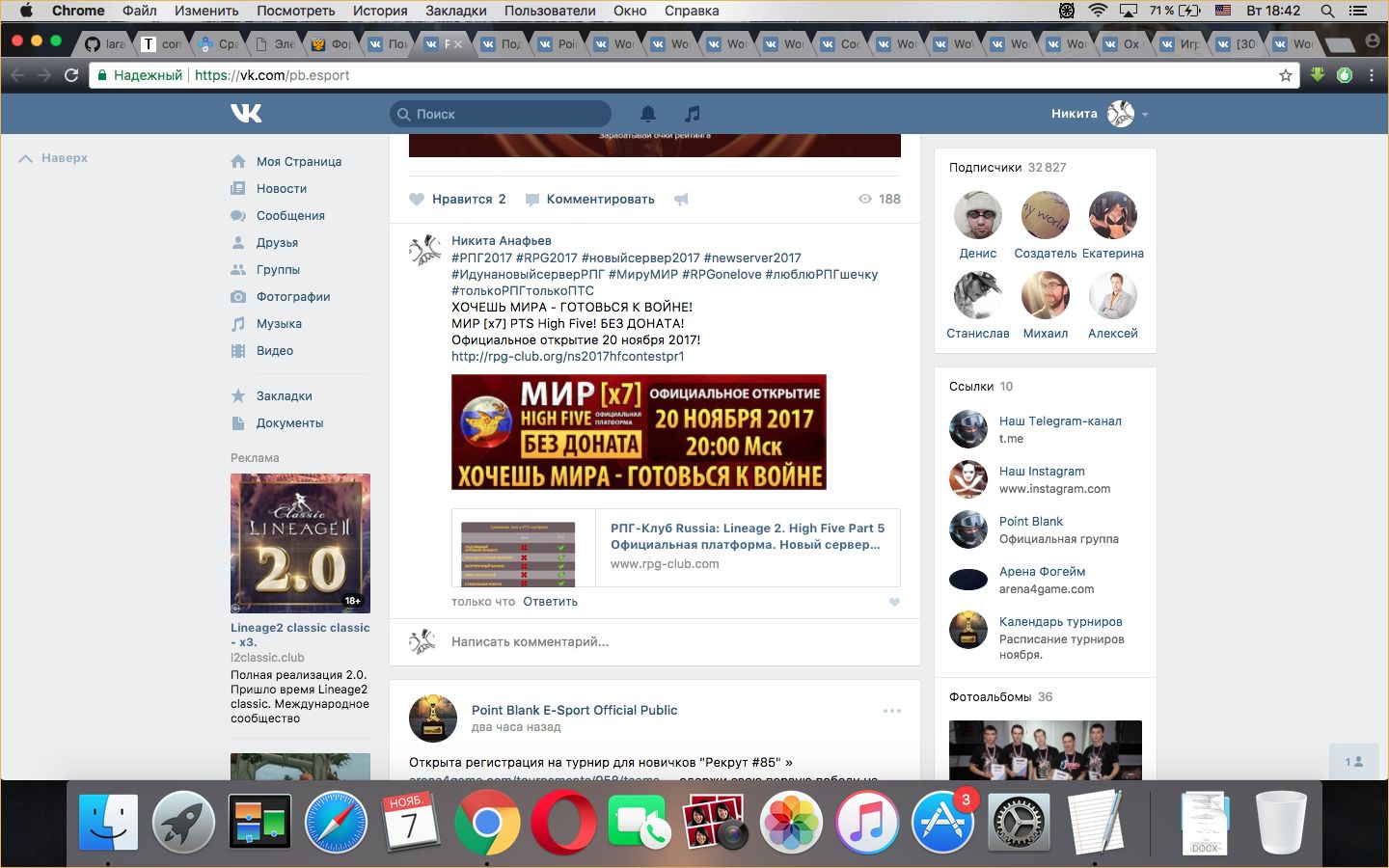Open Finder from the Dock
This screenshot has width=1389, height=868.
point(108,822)
